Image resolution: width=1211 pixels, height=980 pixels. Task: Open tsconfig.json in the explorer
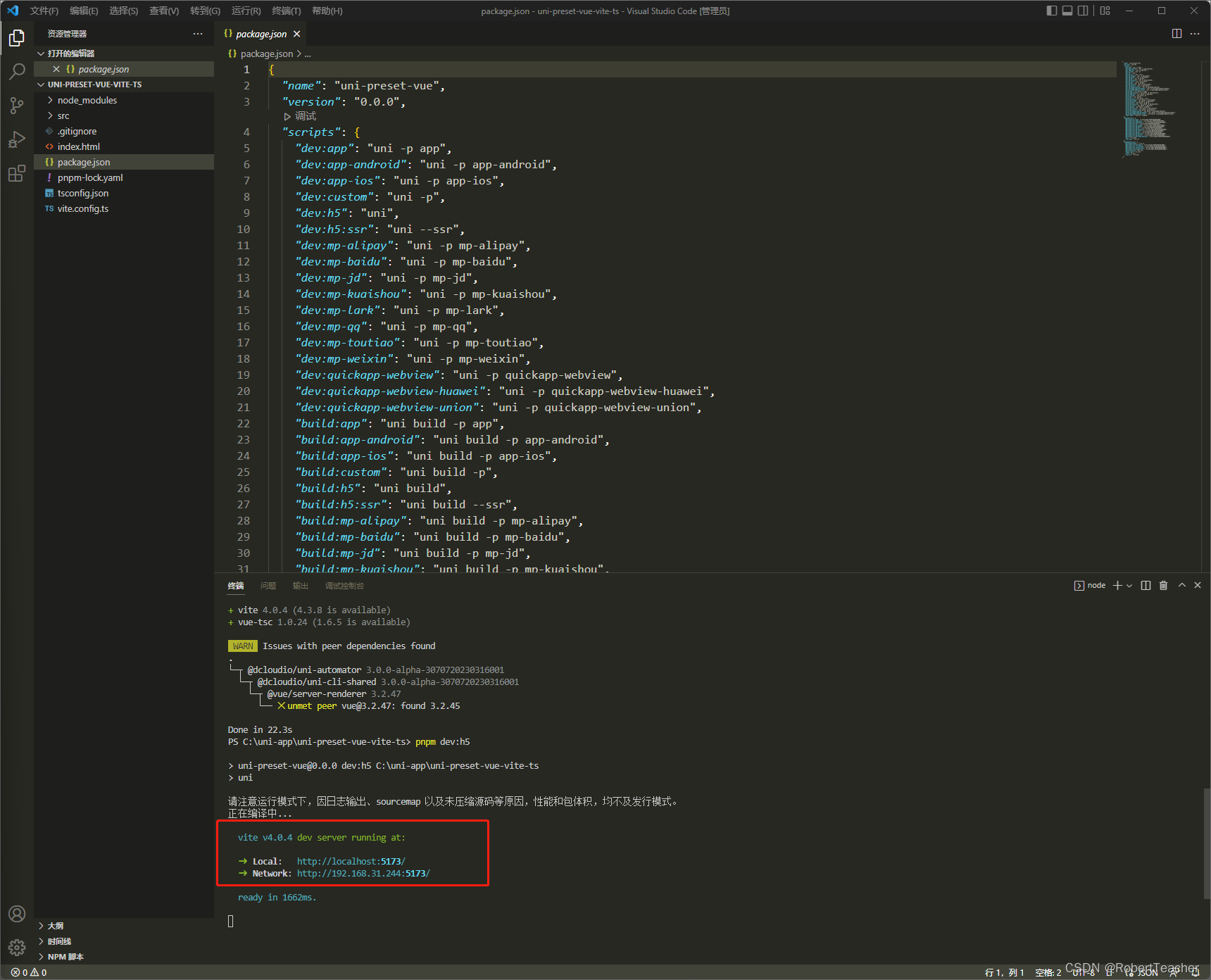(124, 193)
